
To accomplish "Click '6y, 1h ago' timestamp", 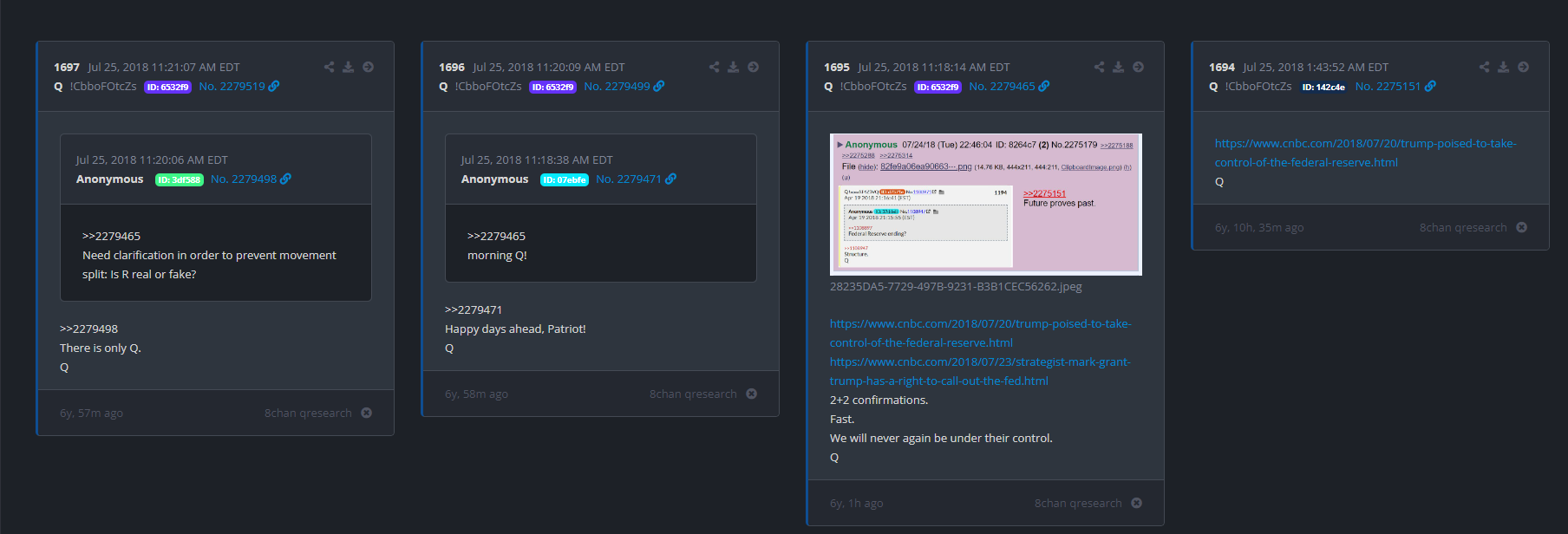I will coord(857,503).
